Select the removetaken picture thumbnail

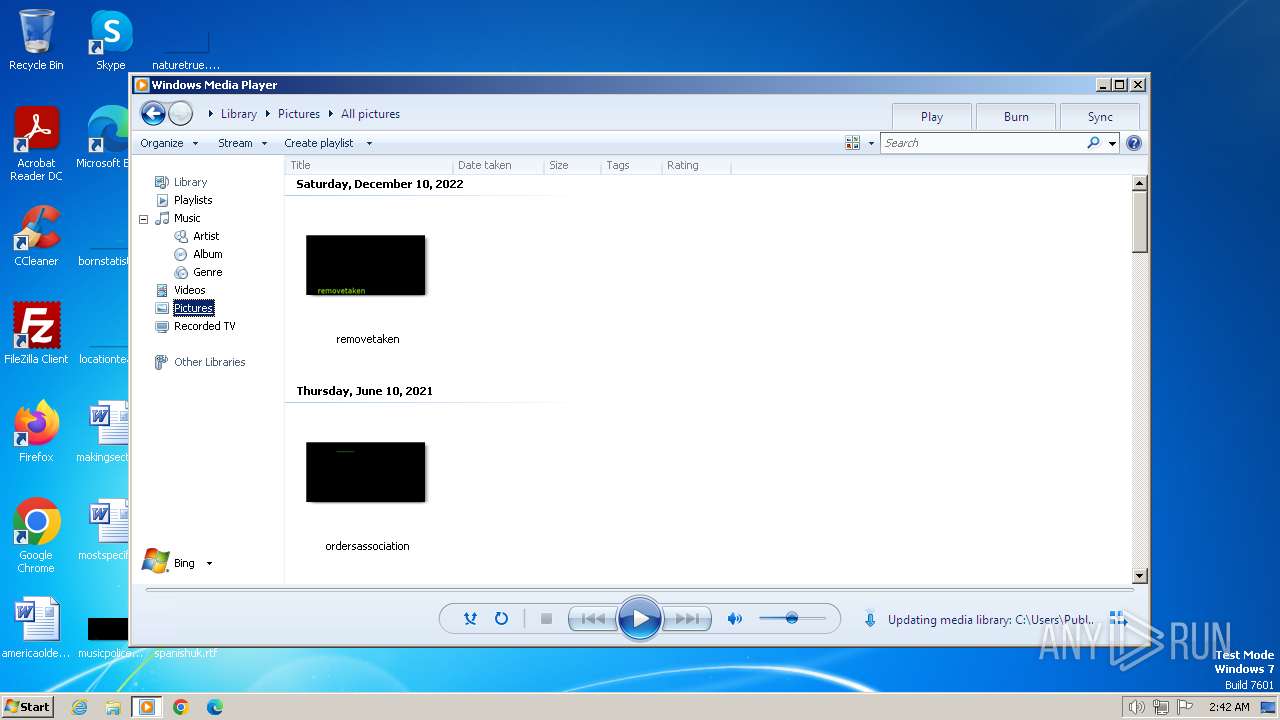coord(366,265)
